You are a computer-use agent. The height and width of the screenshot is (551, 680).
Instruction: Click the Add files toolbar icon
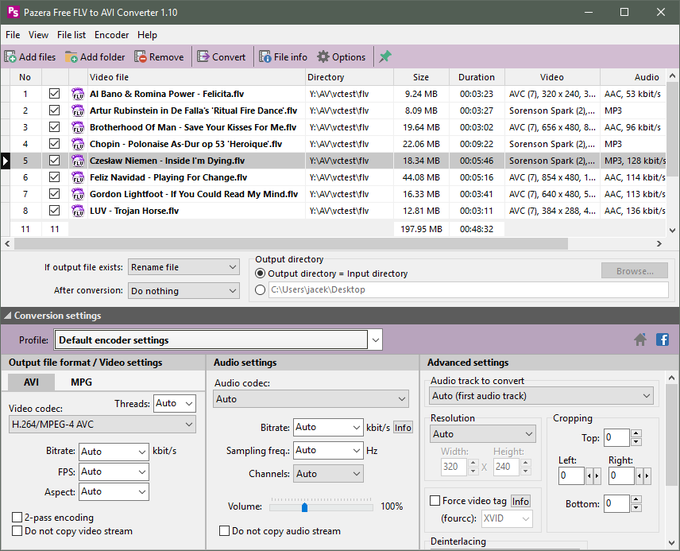tap(10, 57)
